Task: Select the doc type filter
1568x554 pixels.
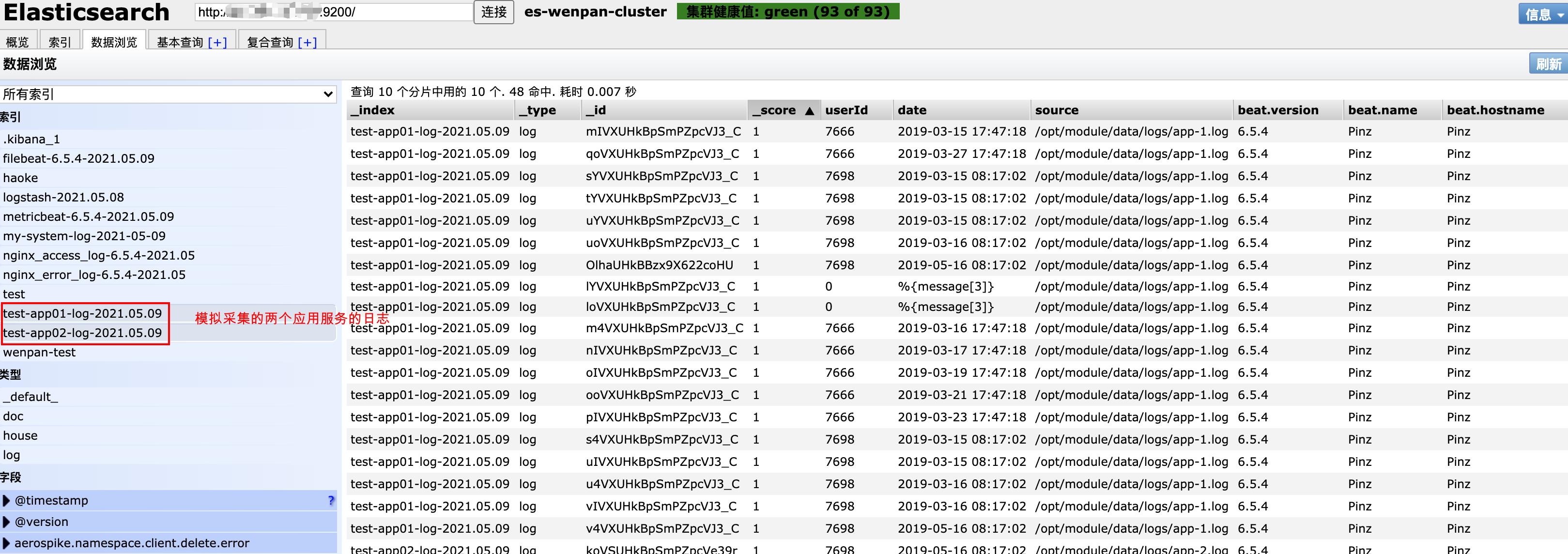Action: click(168, 416)
